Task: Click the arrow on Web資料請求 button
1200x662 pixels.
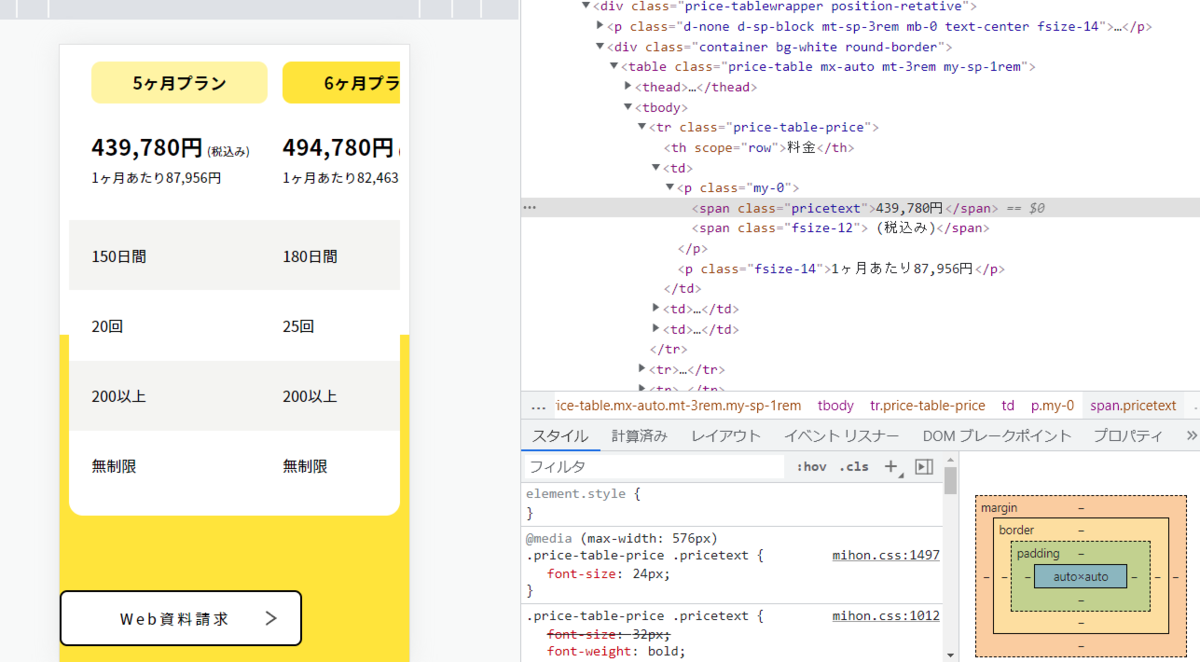Action: (270, 618)
